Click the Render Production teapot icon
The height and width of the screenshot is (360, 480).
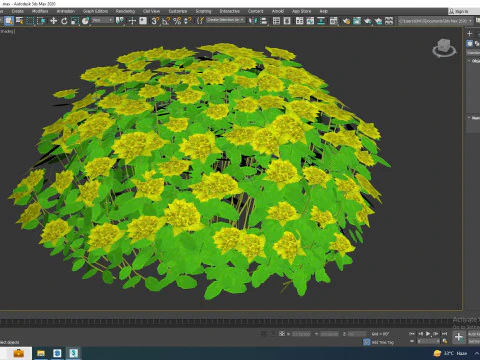point(368,21)
